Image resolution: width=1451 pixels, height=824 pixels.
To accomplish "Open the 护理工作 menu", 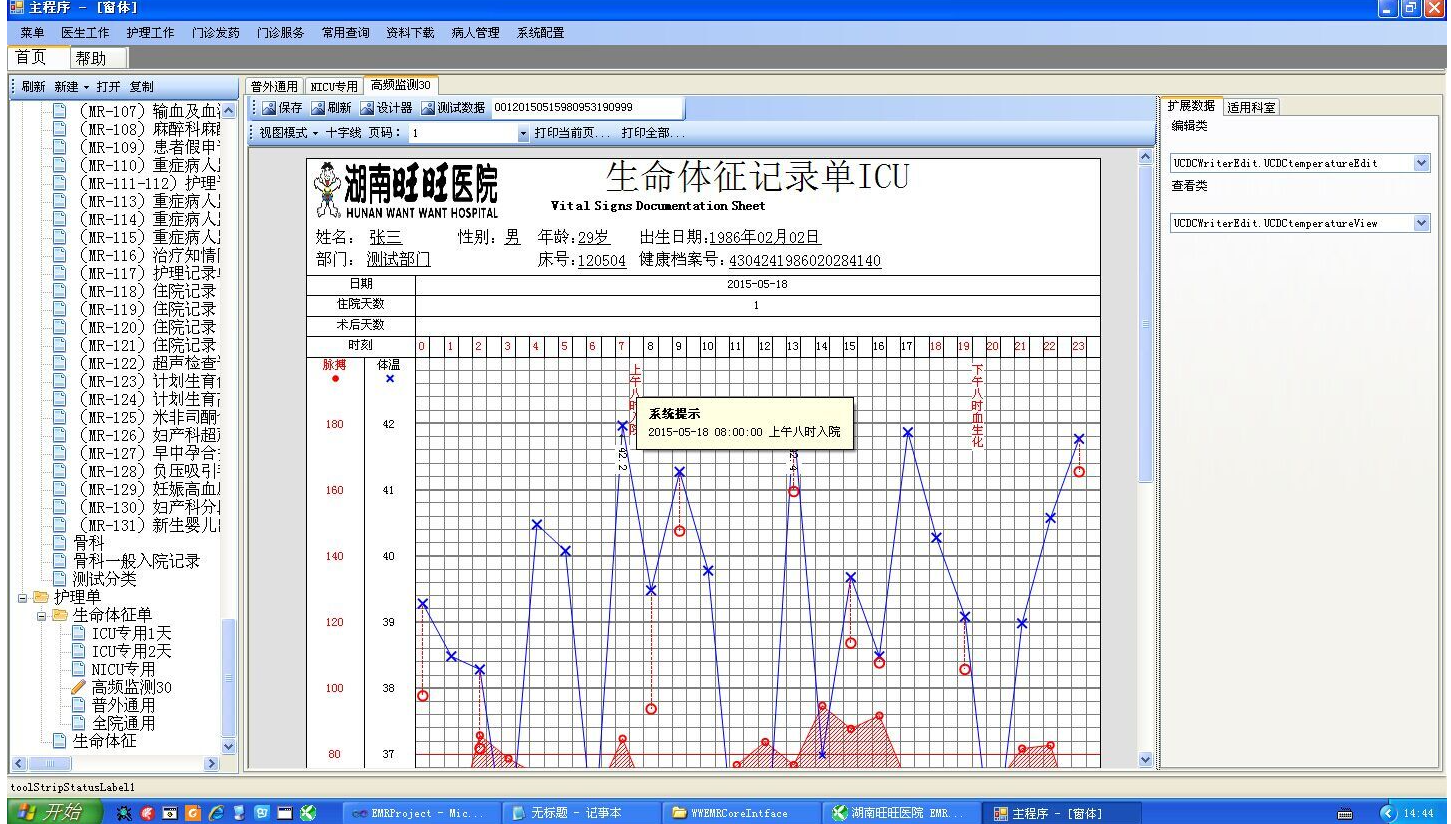I will point(151,33).
